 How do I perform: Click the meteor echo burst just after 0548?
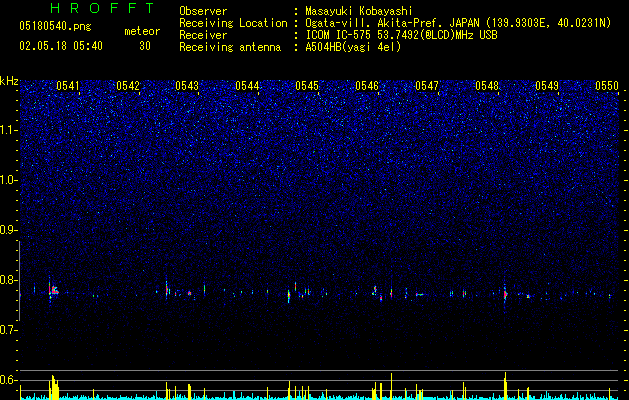pos(505,295)
